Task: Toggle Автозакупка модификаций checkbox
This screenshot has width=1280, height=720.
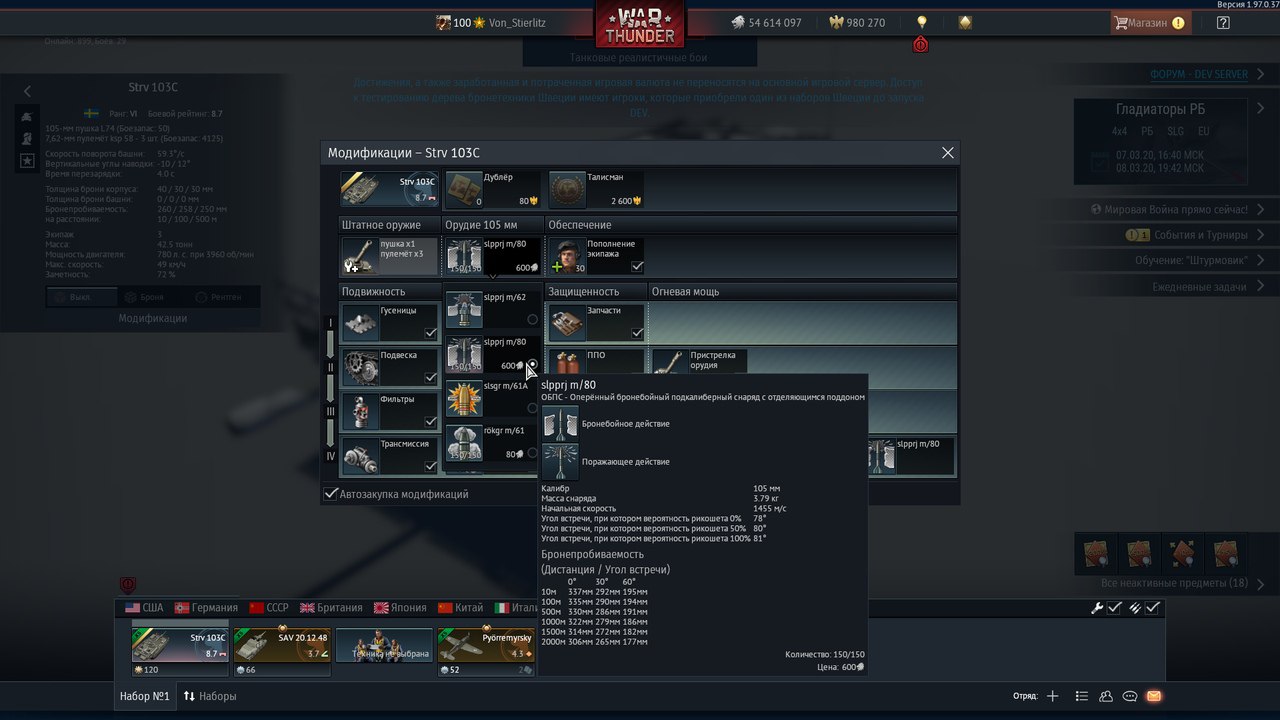Action: [331, 494]
